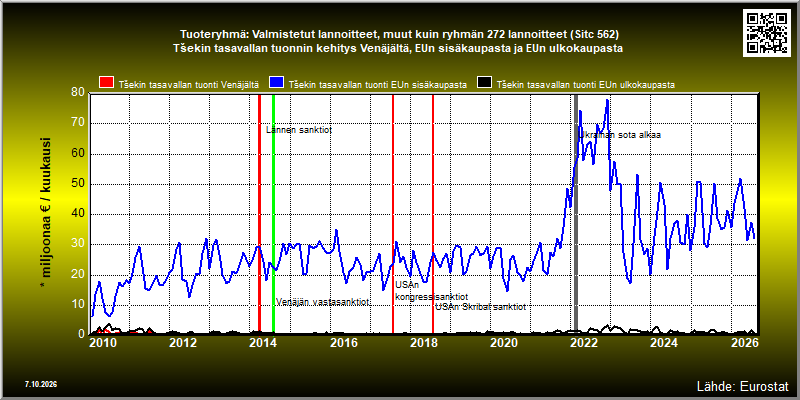Click the green vertical marker line
800x400 pixels.
pyautogui.click(x=273, y=214)
